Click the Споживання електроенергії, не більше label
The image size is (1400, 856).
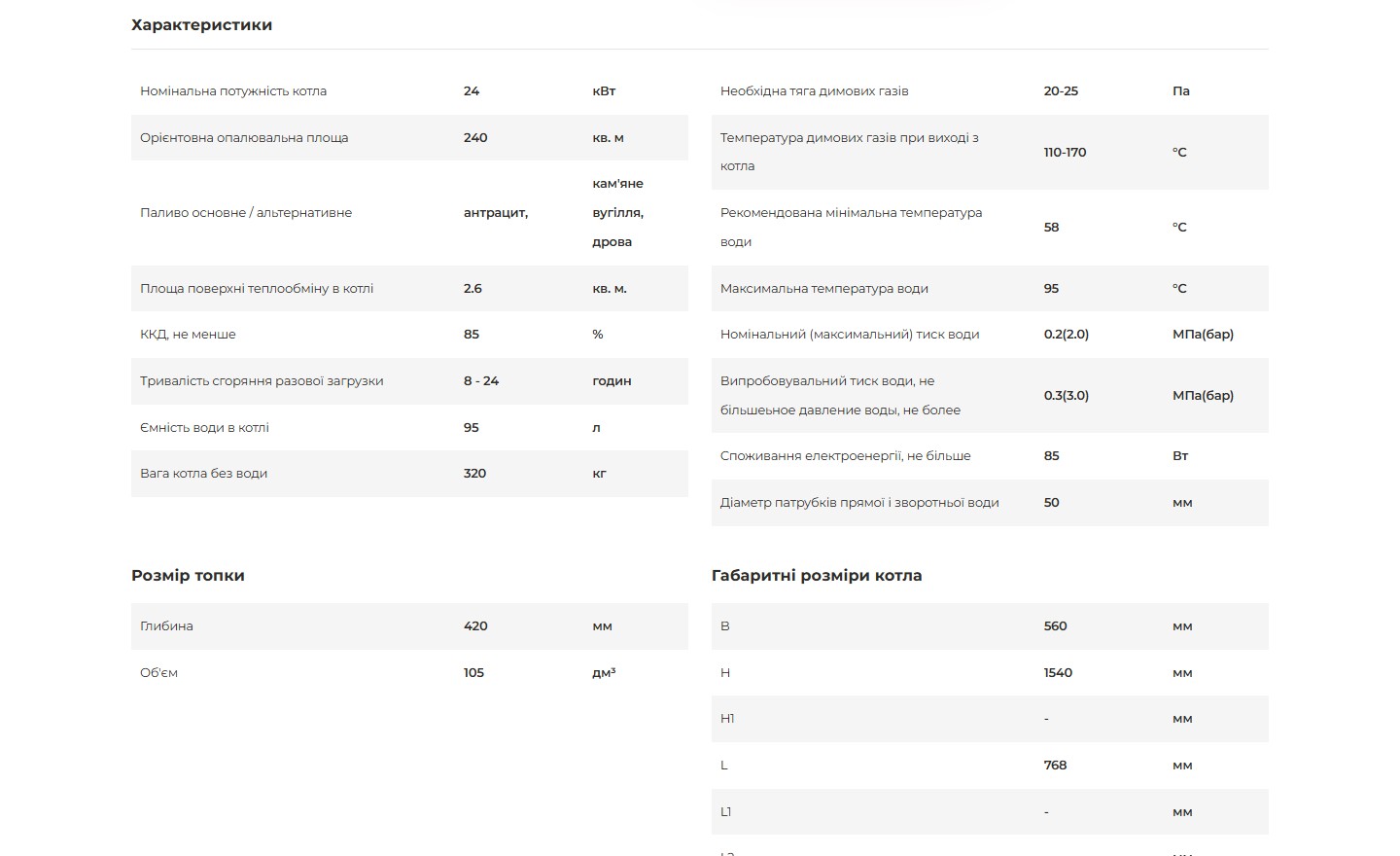tap(845, 456)
